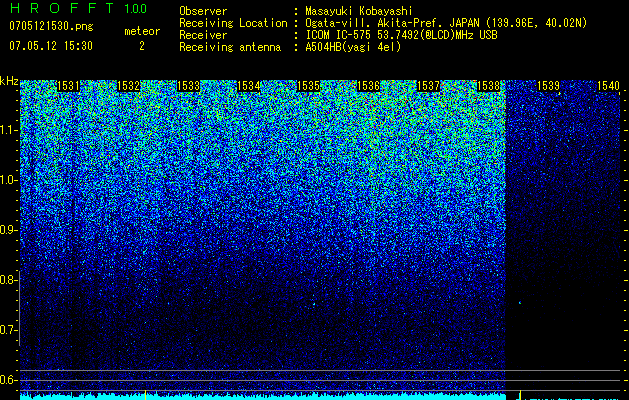Click the 1533 time marker
Screen dimensions: 629x400
[189, 86]
